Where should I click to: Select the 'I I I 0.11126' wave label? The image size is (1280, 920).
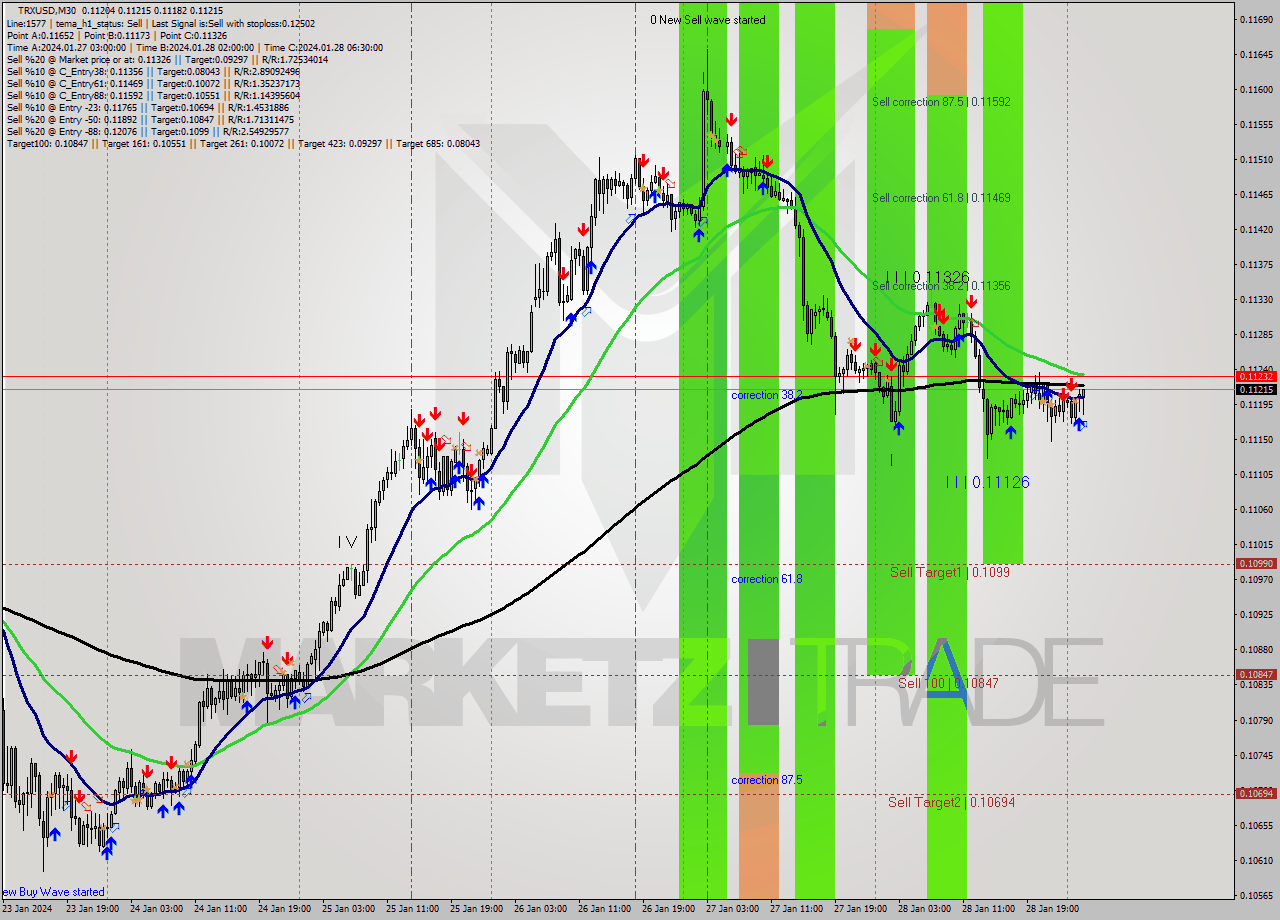[988, 482]
